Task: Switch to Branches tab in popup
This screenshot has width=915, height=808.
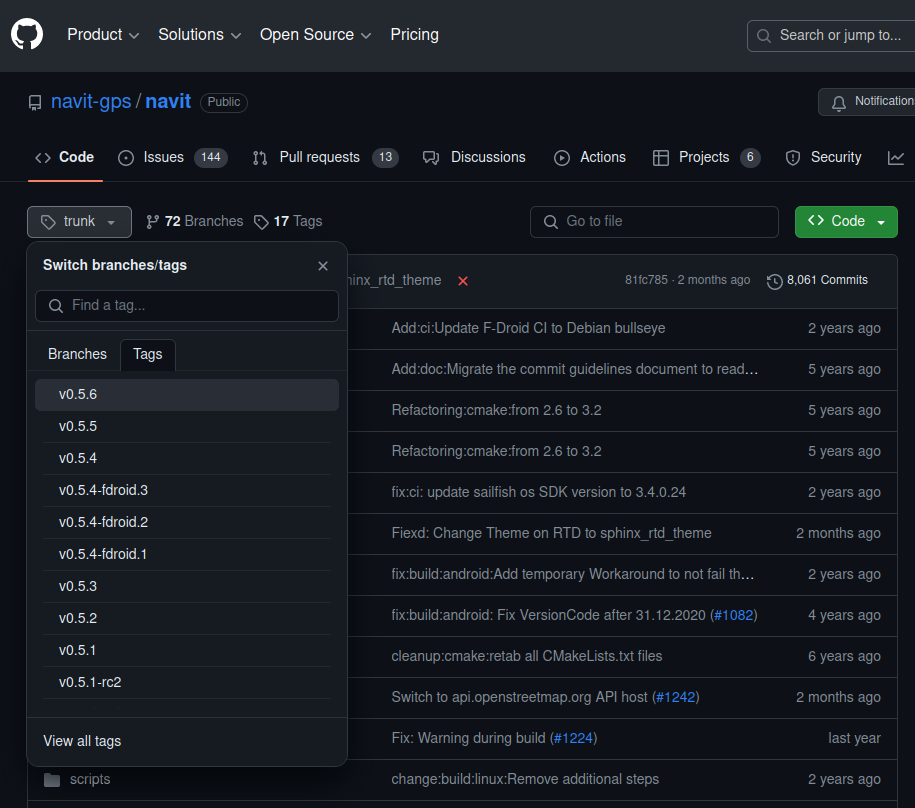Action: (x=78, y=354)
